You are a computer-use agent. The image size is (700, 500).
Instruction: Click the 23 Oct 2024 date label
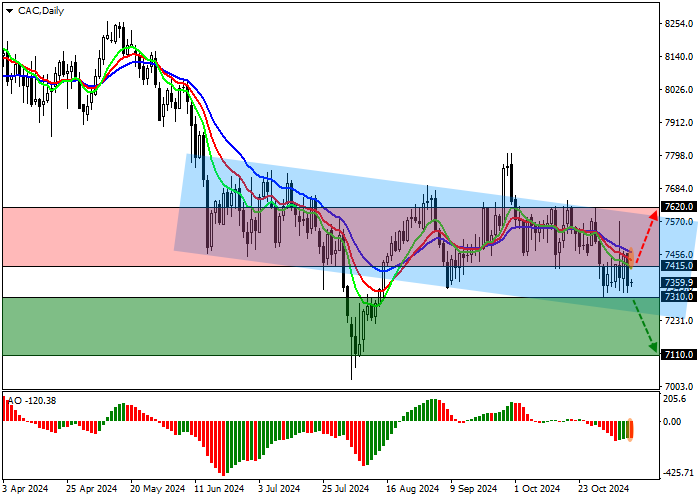(x=604, y=489)
